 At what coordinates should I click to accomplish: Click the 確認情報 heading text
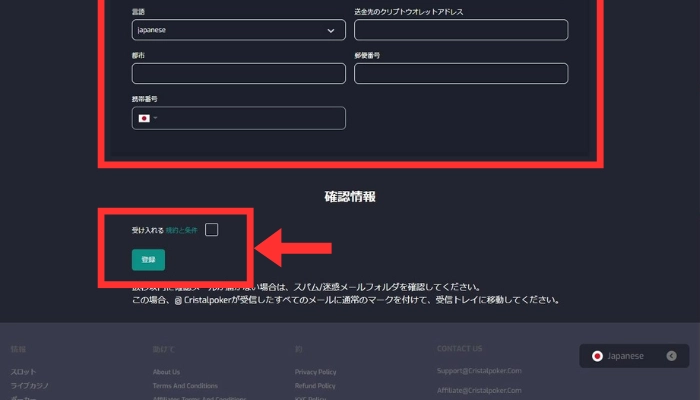click(350, 196)
